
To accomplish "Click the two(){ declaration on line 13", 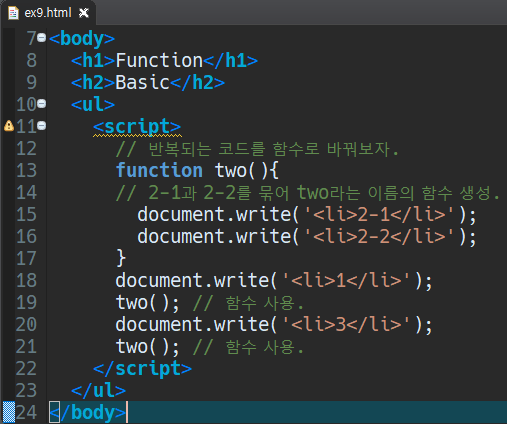I will pyautogui.click(x=246, y=171).
